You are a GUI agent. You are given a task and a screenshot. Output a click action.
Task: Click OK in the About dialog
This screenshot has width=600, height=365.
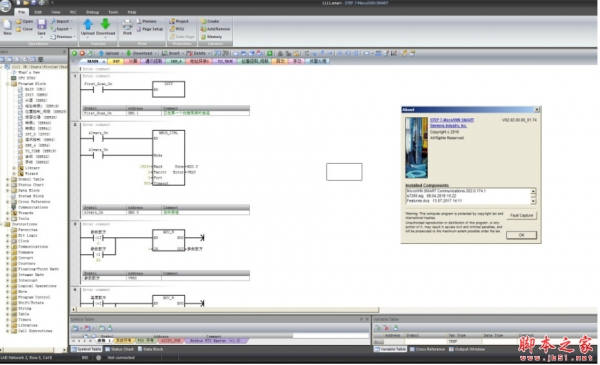521,235
